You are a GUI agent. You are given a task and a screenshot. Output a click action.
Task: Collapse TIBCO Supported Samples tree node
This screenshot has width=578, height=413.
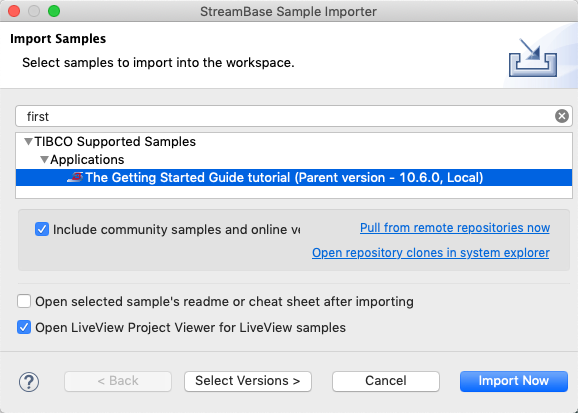[28, 142]
